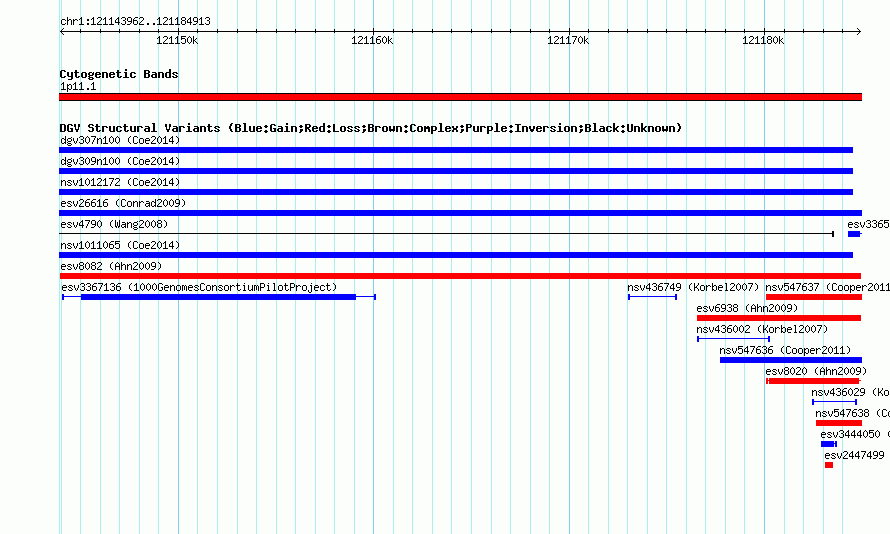Click the nsv436029 thin blue feature
890x534 pixels.
click(x=834, y=402)
